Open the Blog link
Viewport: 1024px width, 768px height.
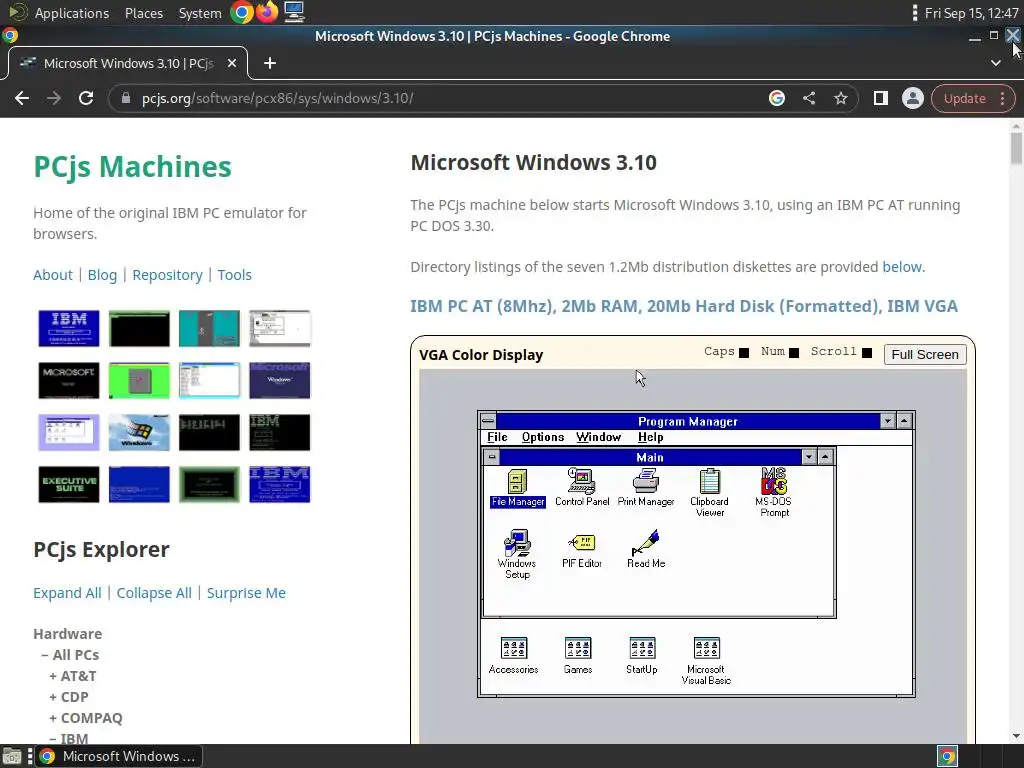click(103, 274)
